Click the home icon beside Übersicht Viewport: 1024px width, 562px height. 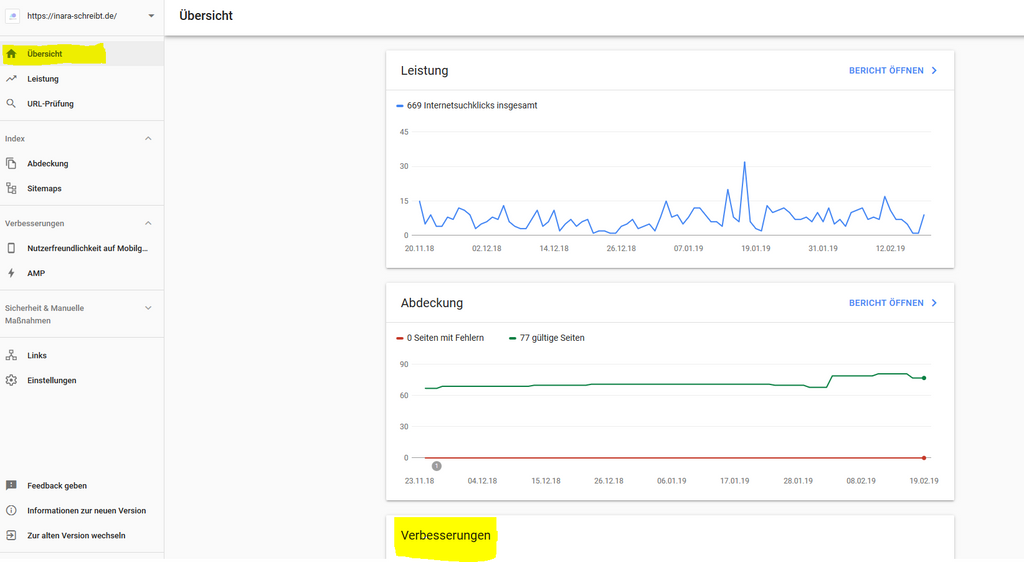11,54
